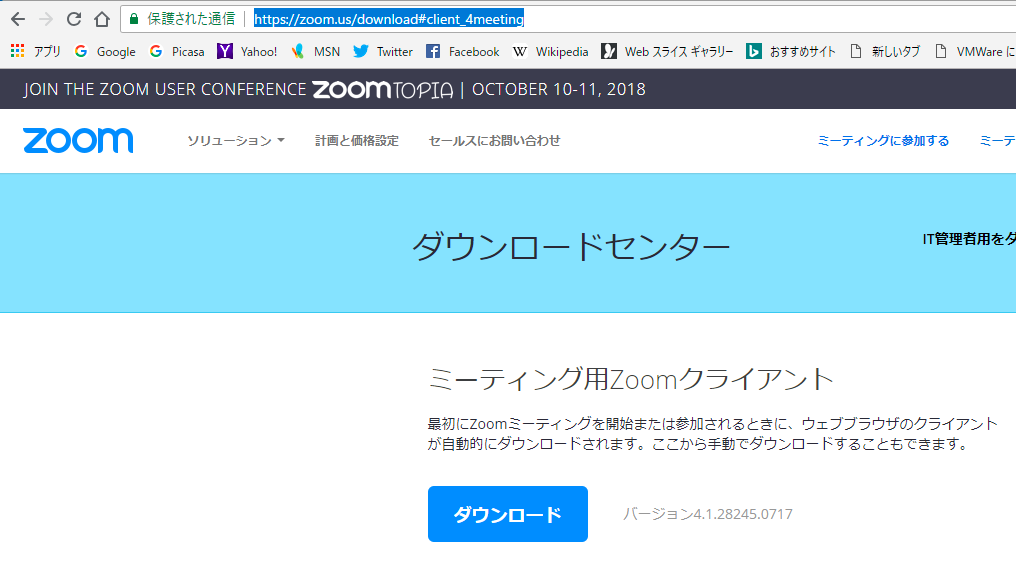The width and height of the screenshot is (1016, 572).
Task: Open the Facebook bookmark
Action: point(463,51)
